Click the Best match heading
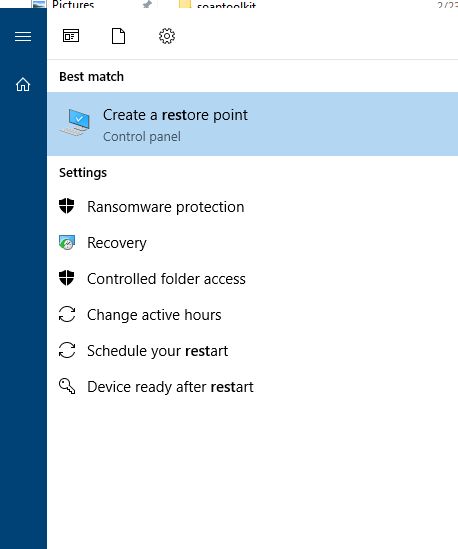Viewport: 458px width, 549px height. pyautogui.click(x=91, y=76)
